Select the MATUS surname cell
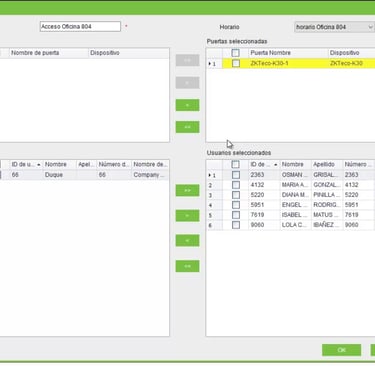Image resolution: width=375 pixels, height=366 pixels. 327,215
